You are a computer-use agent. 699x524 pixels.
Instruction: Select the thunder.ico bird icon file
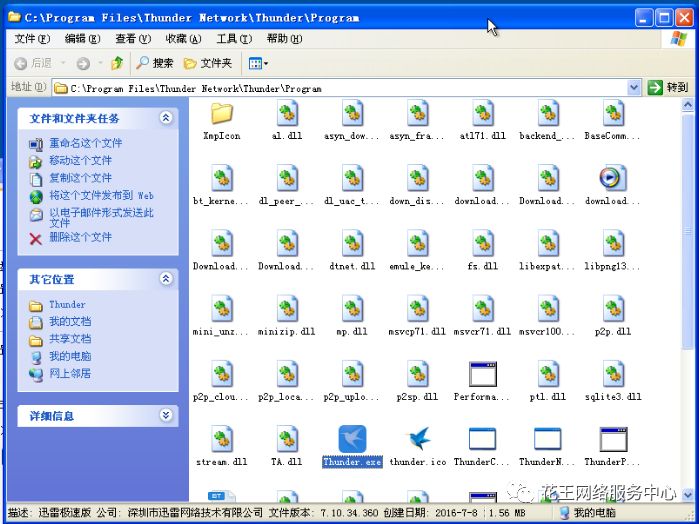(417, 440)
